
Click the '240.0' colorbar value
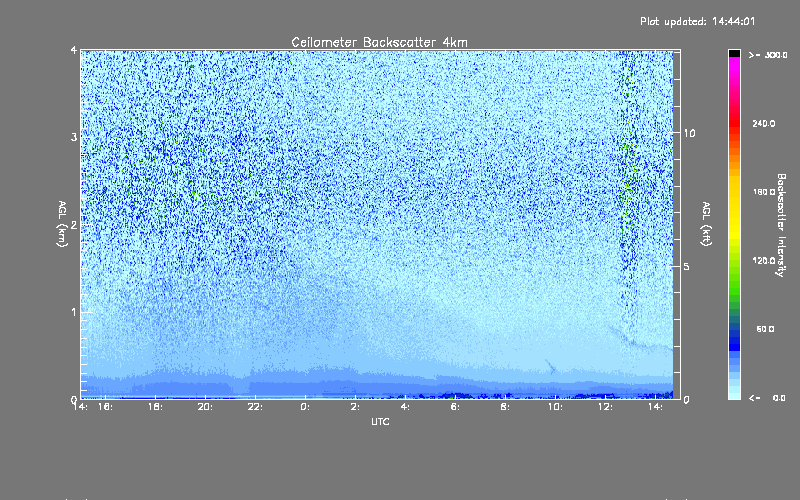pos(764,123)
